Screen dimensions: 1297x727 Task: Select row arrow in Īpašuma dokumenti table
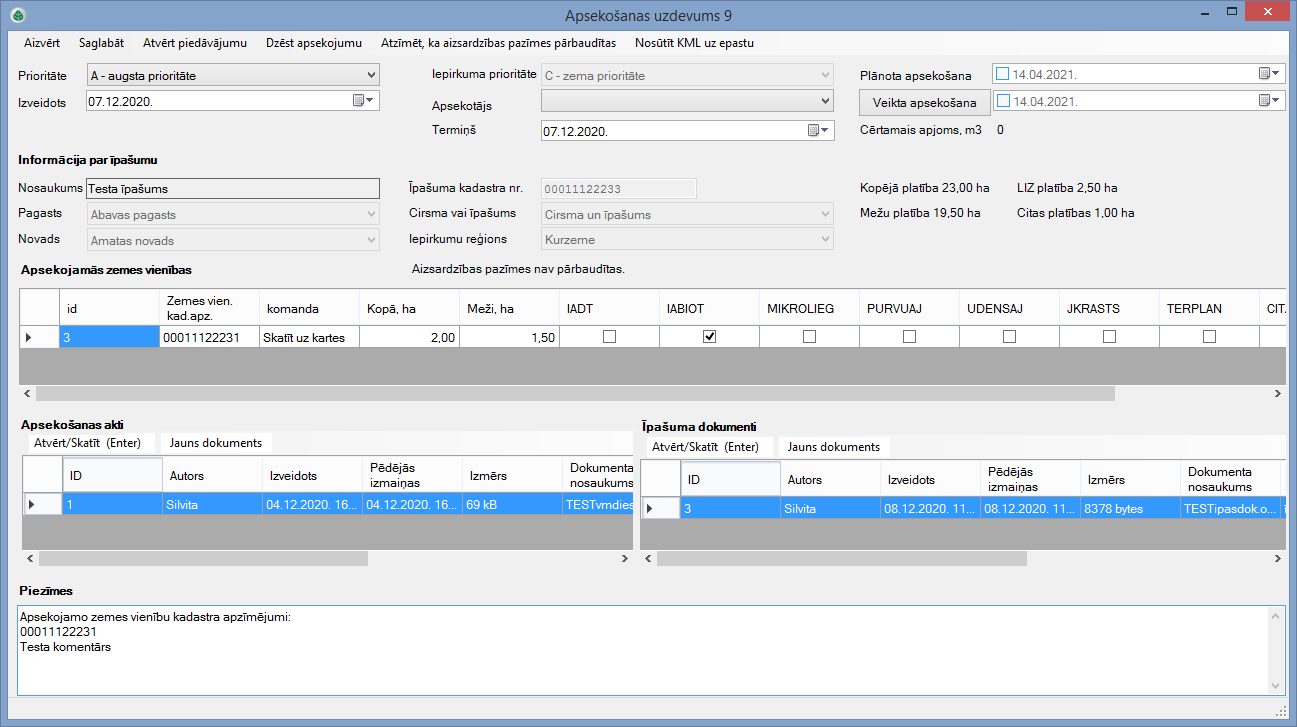pyautogui.click(x=650, y=509)
